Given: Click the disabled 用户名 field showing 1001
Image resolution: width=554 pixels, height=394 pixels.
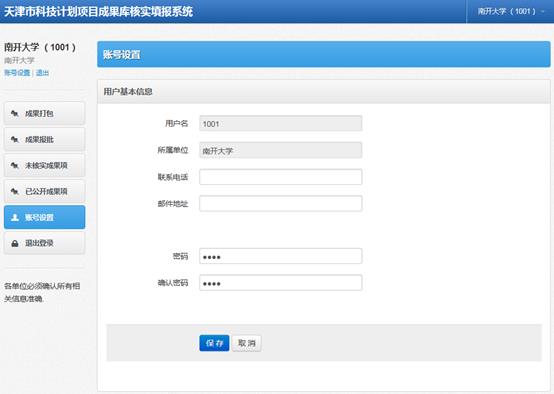Looking at the screenshot, I should tap(281, 123).
